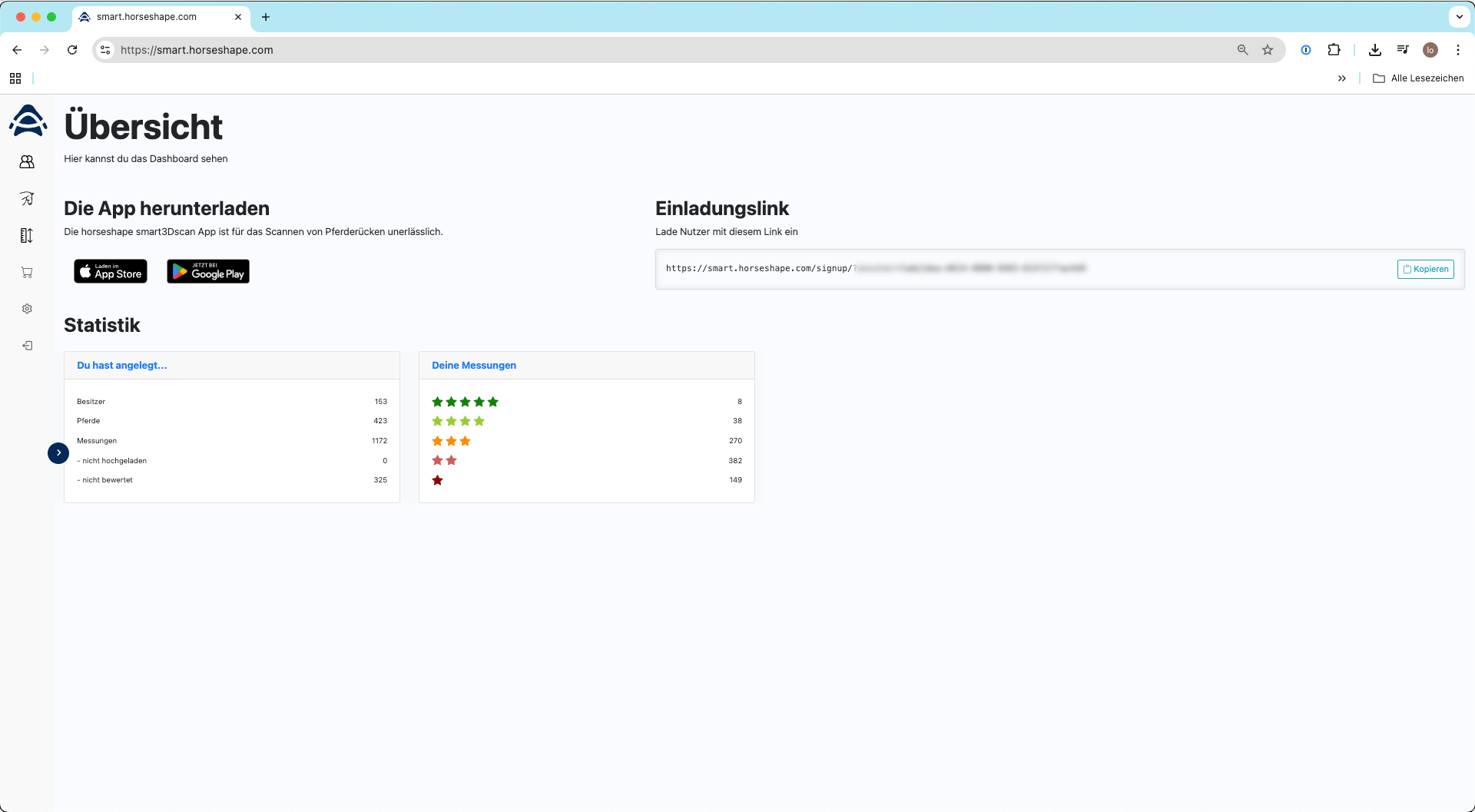Go back with the browser back arrow
The width and height of the screenshot is (1475, 812).
17,50
